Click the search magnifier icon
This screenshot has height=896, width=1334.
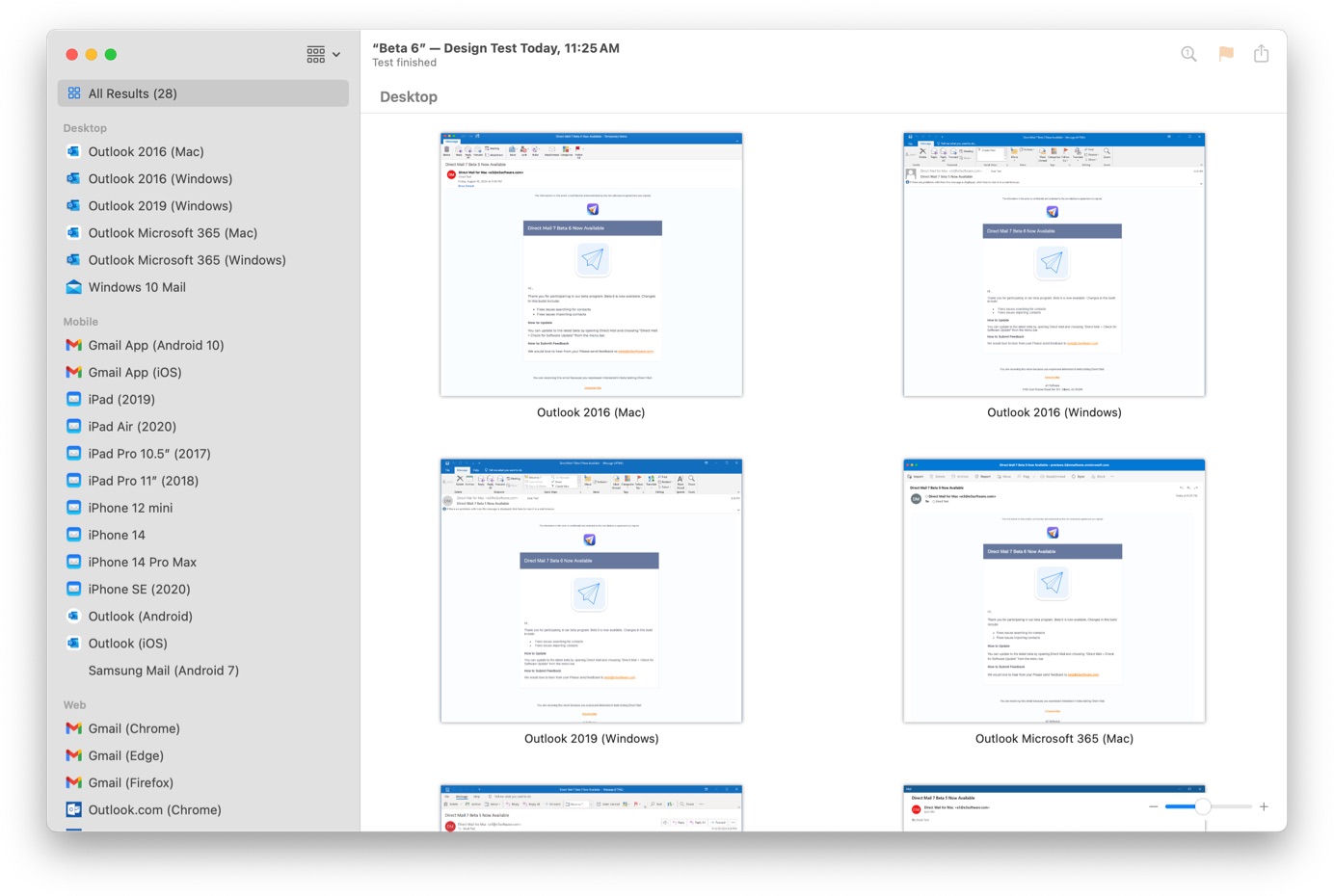1188,54
